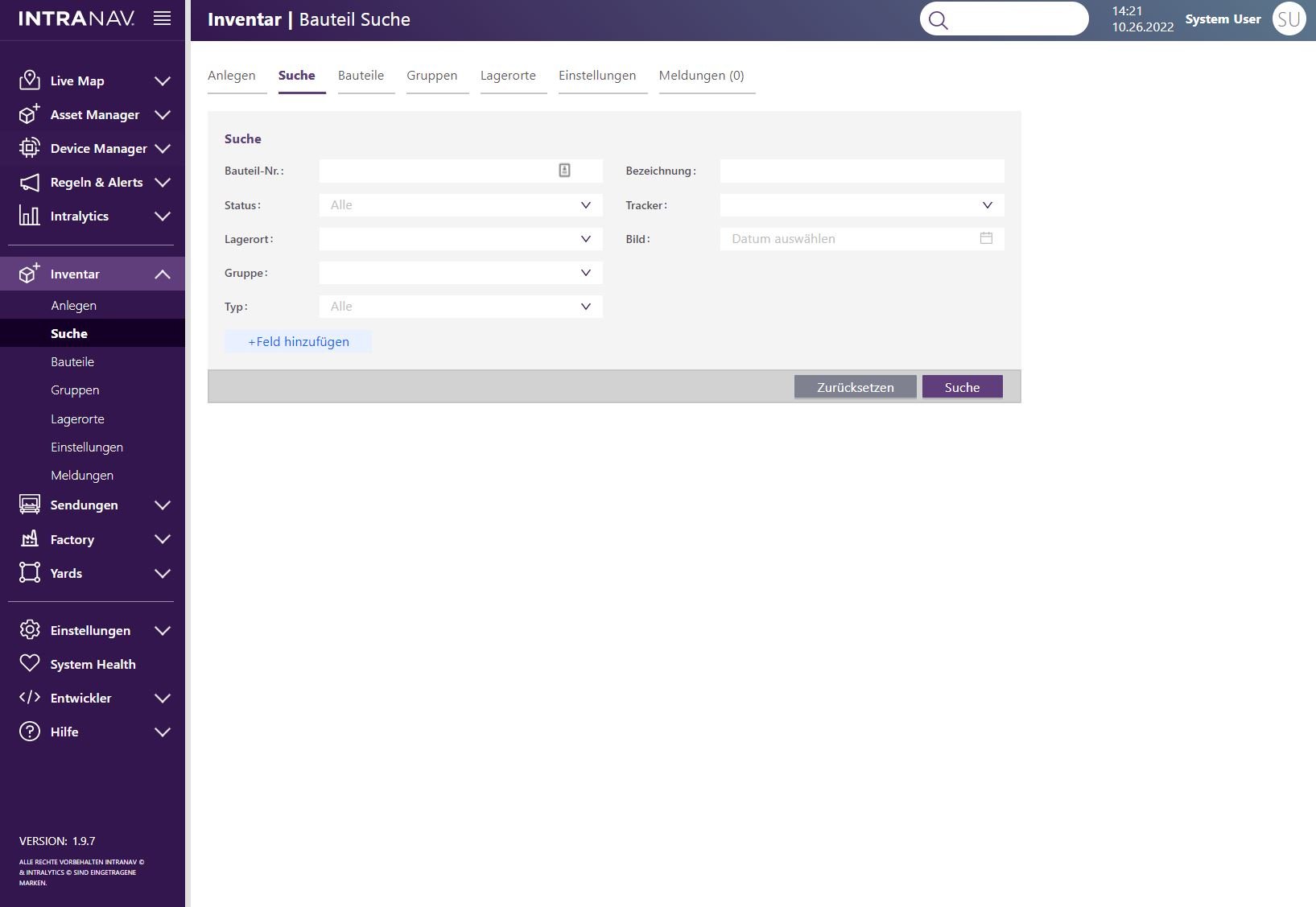Click the VERSION: 1.9.7 text

[57, 841]
